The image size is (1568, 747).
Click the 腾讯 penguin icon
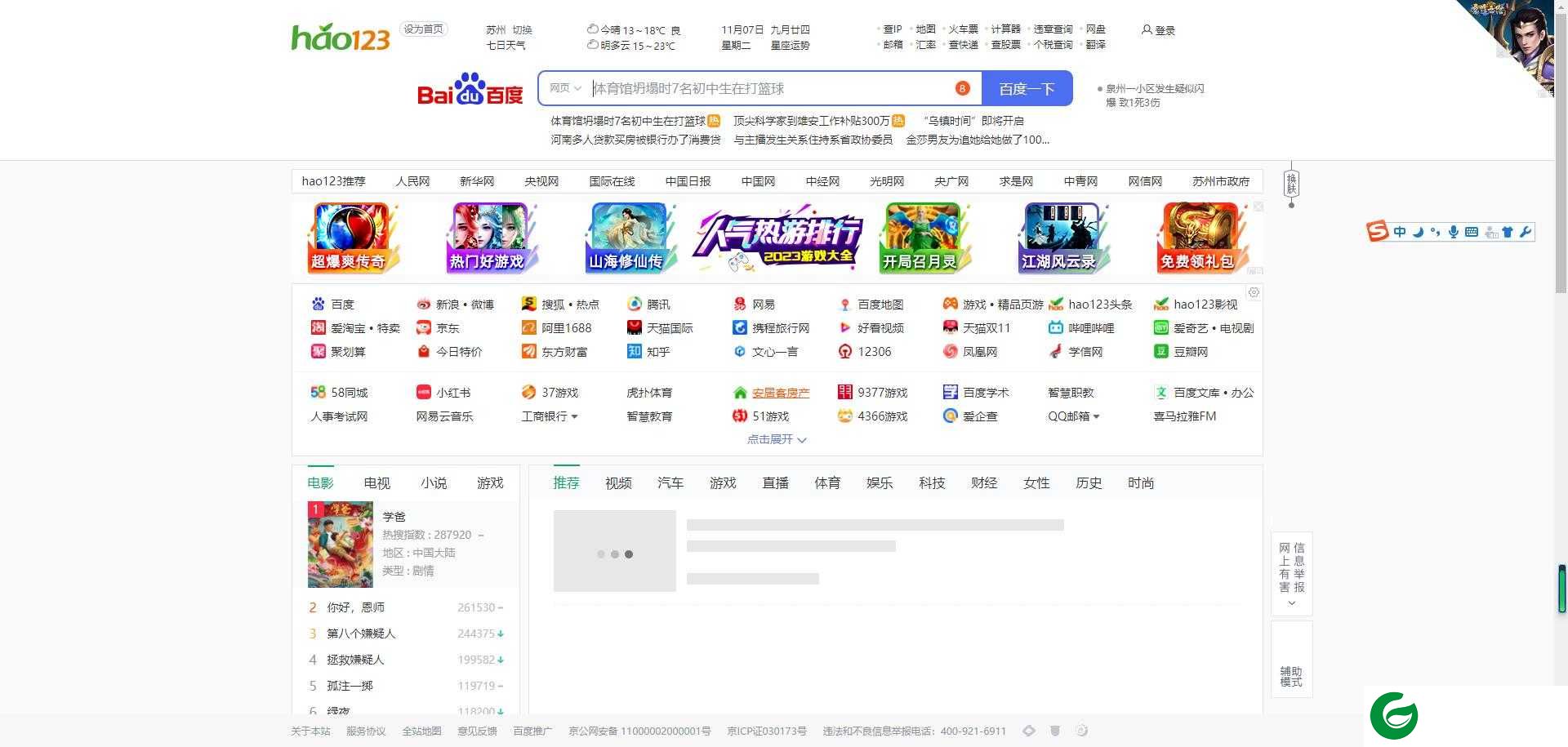click(x=634, y=304)
